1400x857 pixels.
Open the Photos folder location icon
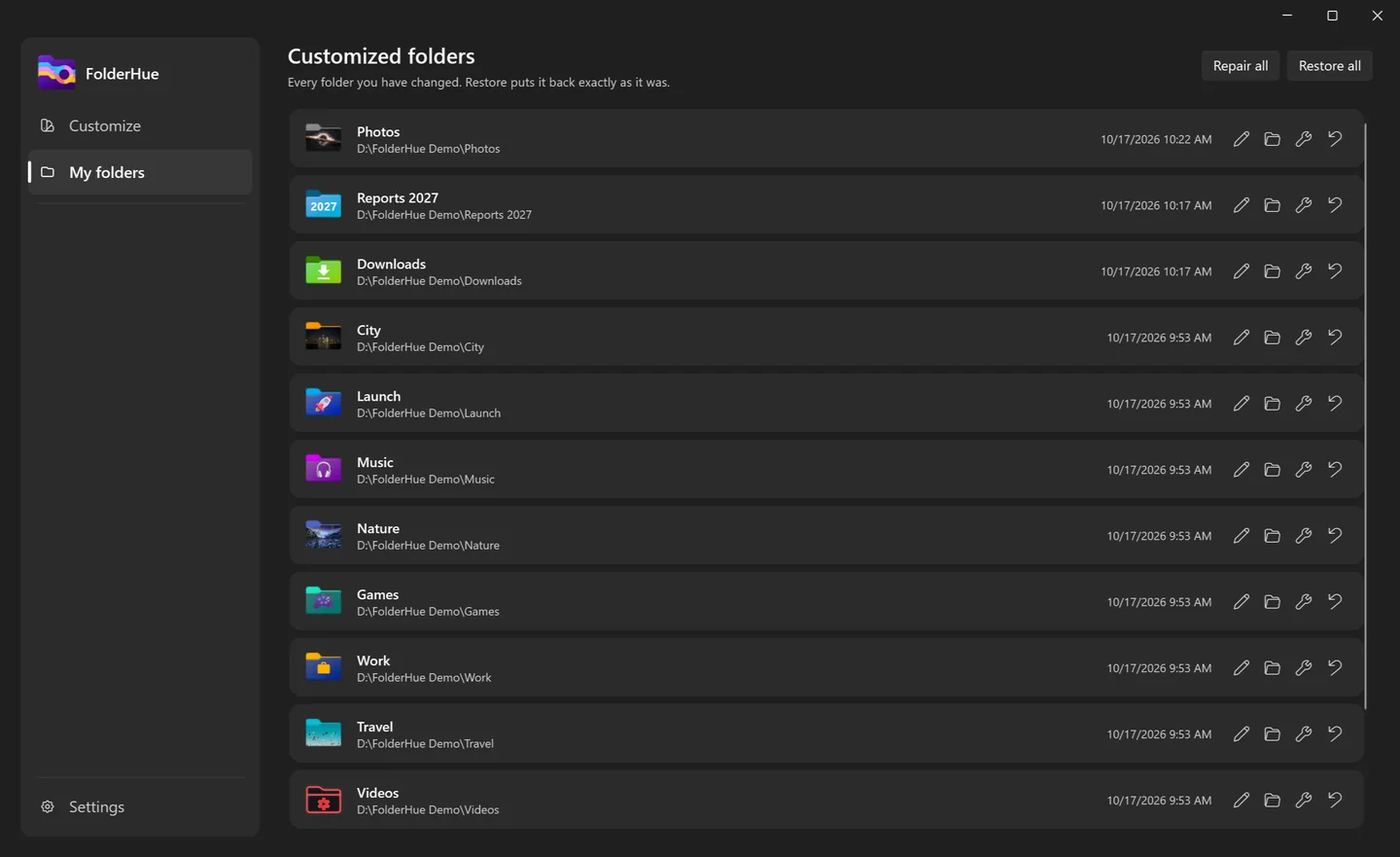[x=1272, y=139]
